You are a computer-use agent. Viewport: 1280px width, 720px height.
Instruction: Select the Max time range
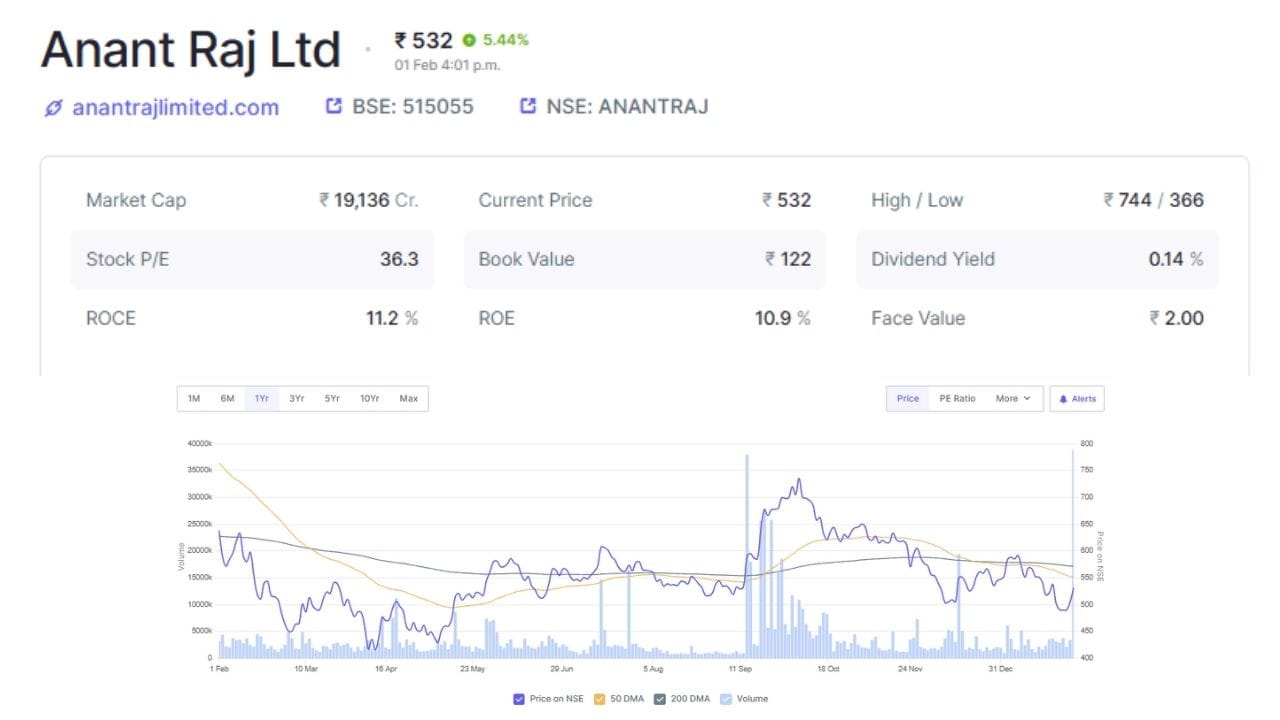(x=408, y=399)
